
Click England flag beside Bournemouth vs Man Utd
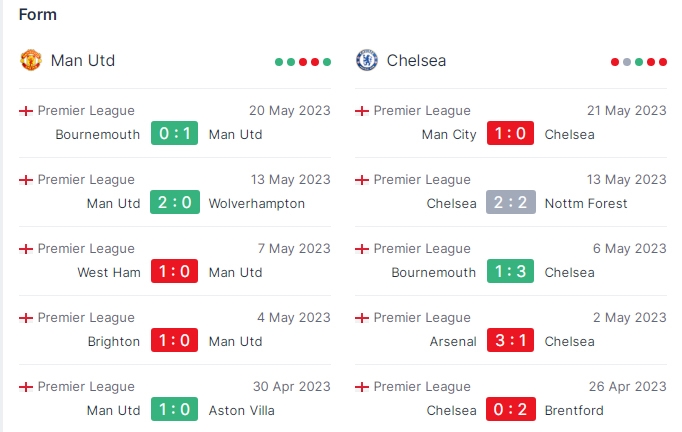point(26,111)
